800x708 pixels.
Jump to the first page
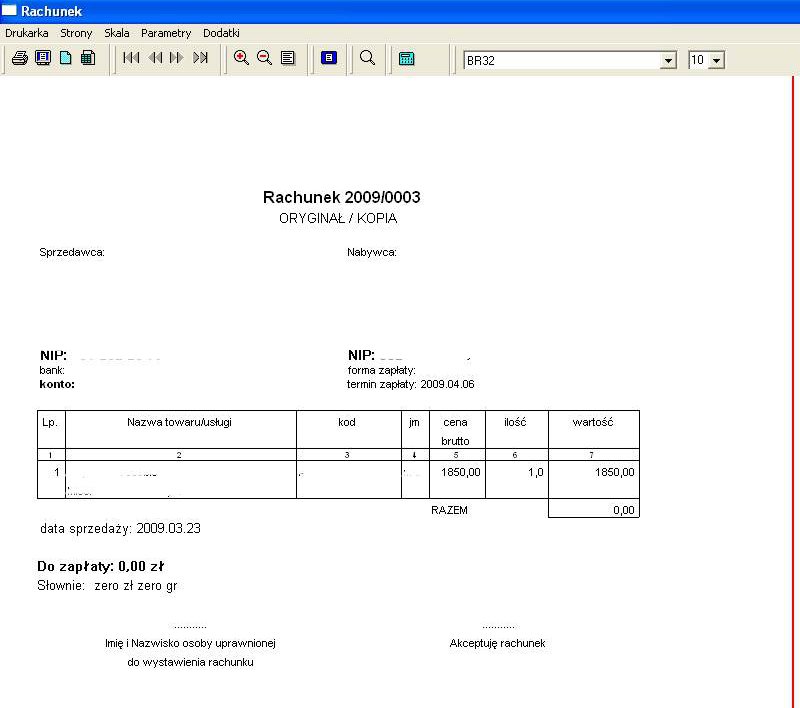pos(131,58)
